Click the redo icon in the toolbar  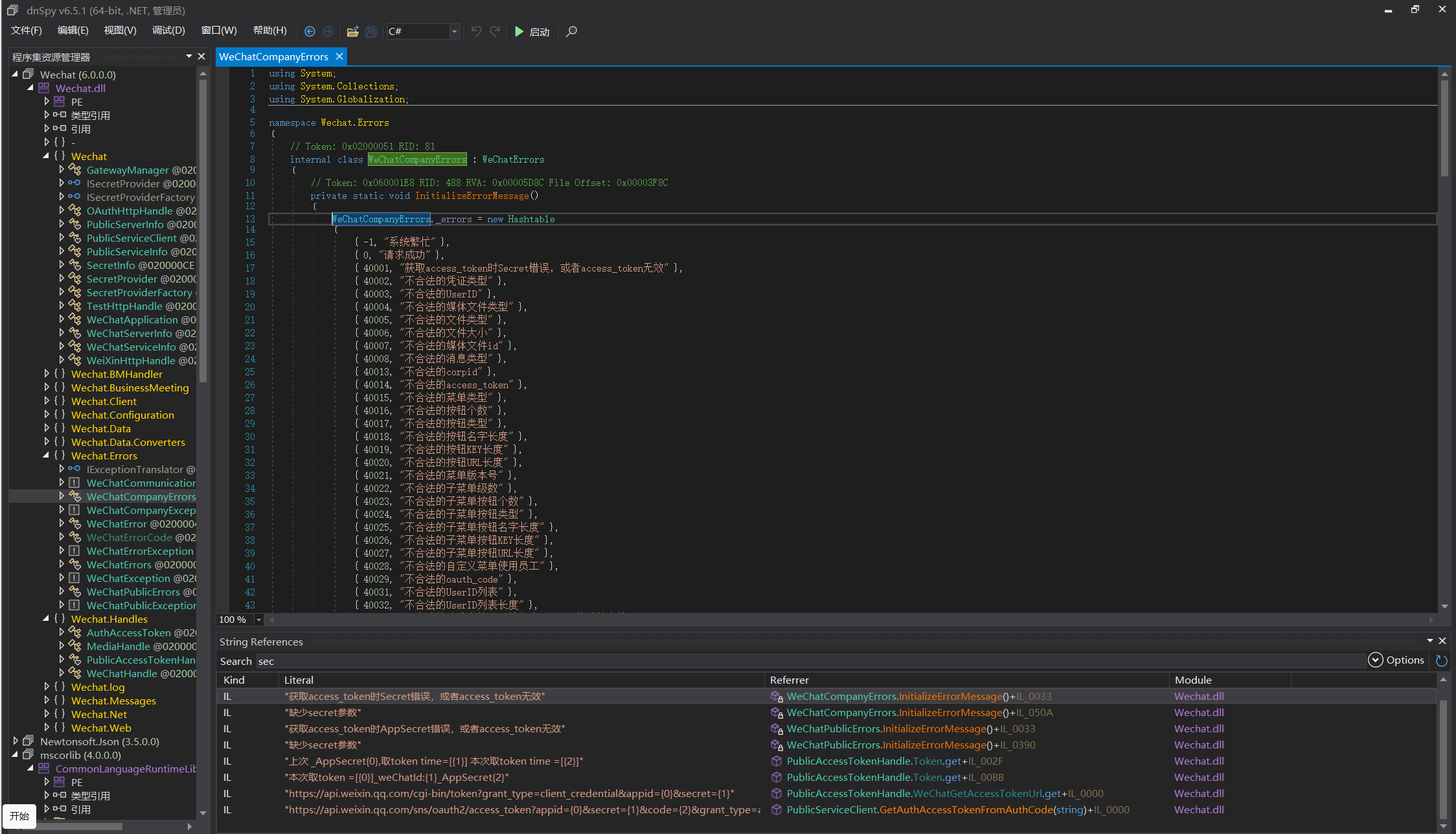[x=495, y=31]
